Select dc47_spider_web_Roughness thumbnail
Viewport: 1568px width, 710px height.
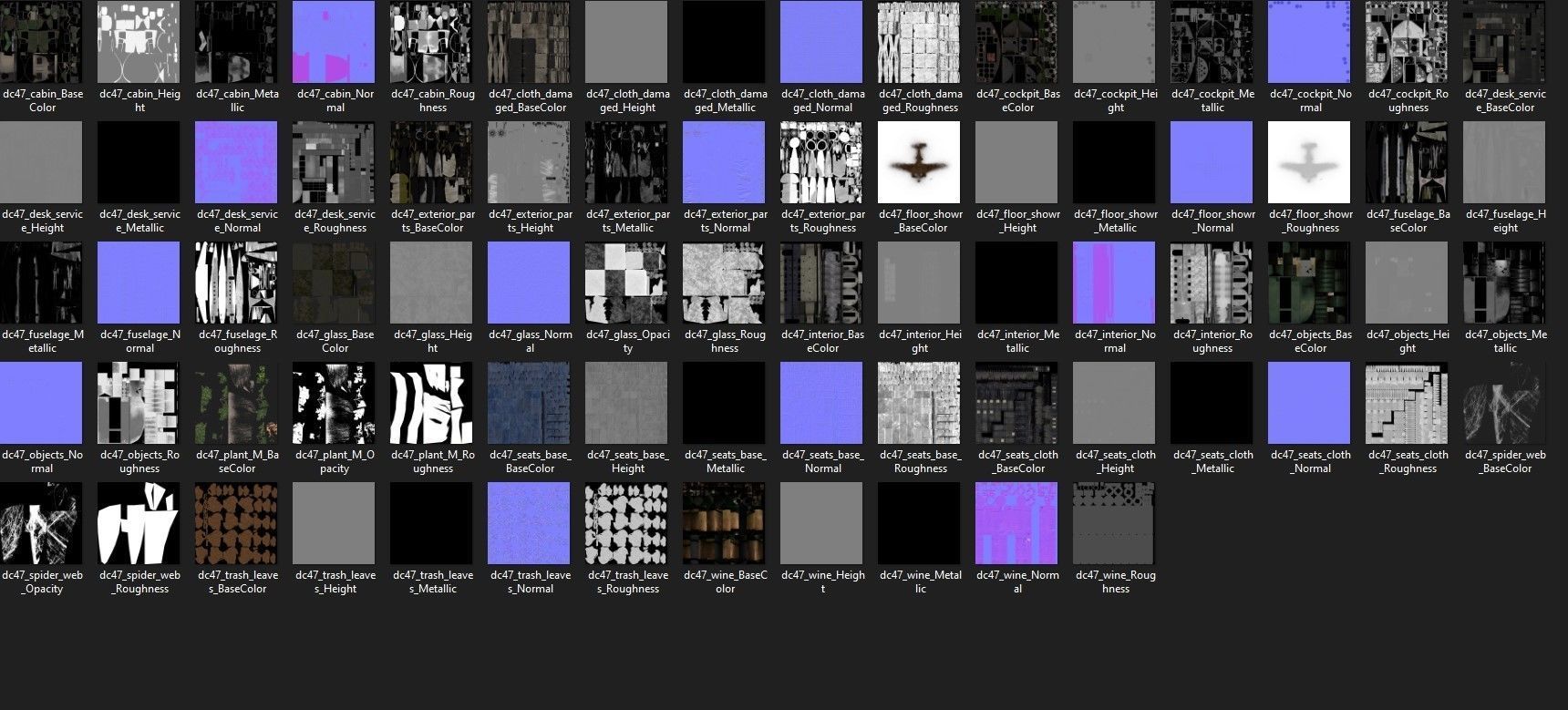click(x=139, y=523)
